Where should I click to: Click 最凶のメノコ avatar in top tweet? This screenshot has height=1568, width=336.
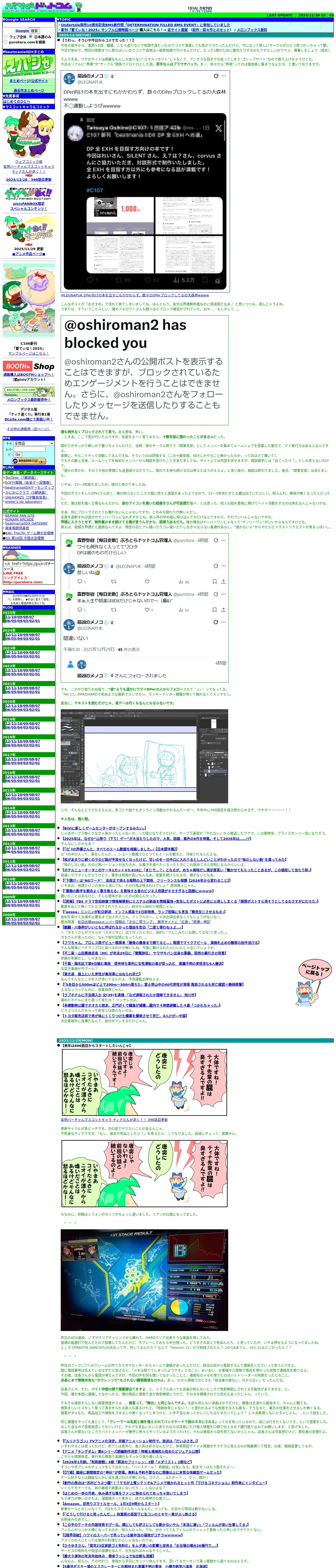(x=70, y=78)
